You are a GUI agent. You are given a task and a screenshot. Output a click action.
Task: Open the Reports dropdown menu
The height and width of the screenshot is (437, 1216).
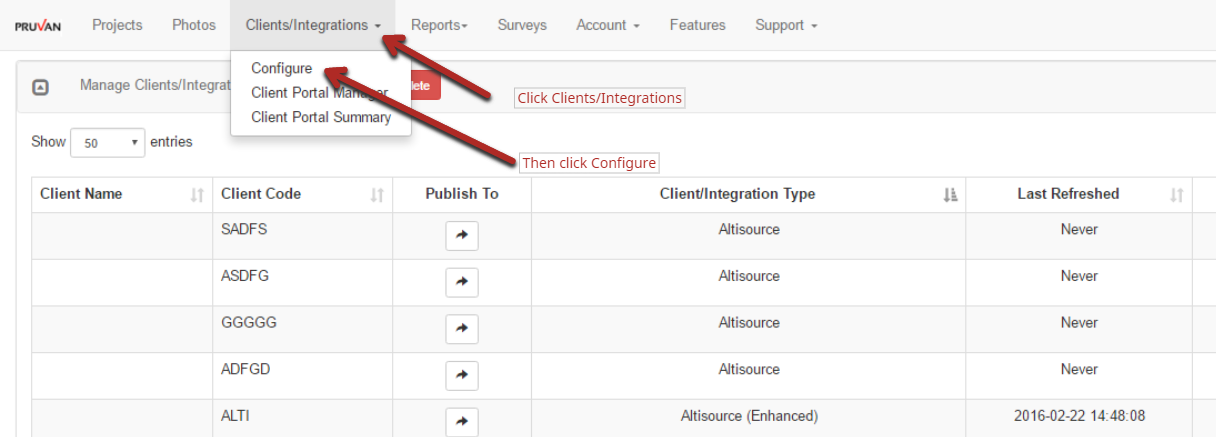(439, 25)
